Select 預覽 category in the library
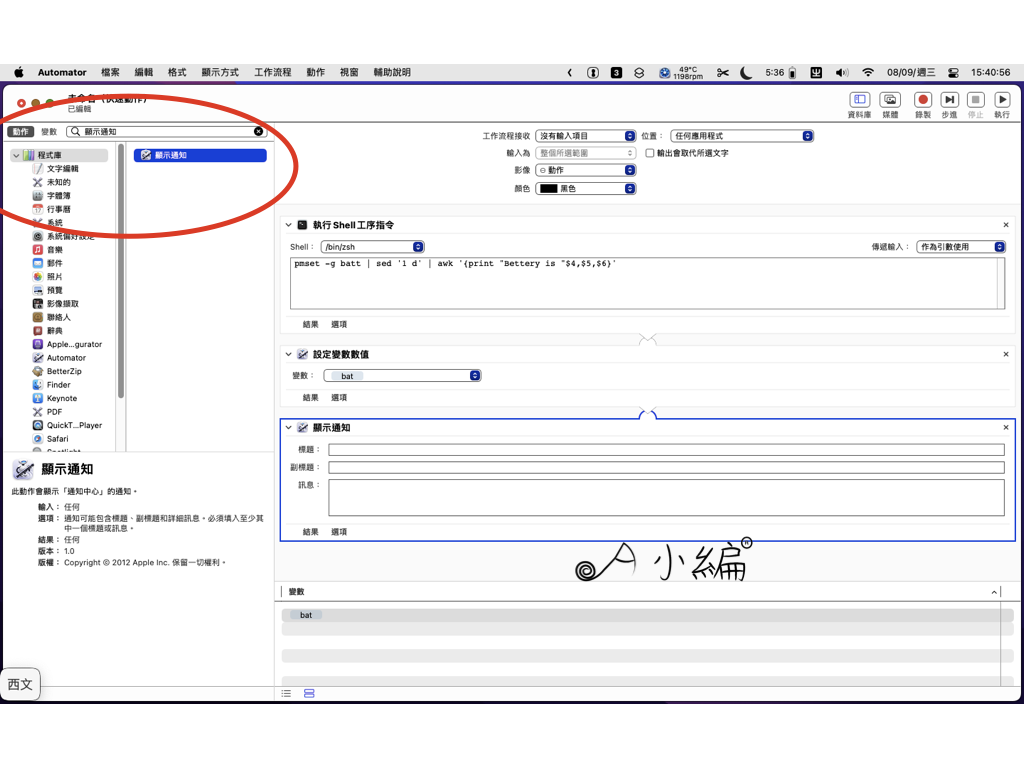 coord(54,291)
